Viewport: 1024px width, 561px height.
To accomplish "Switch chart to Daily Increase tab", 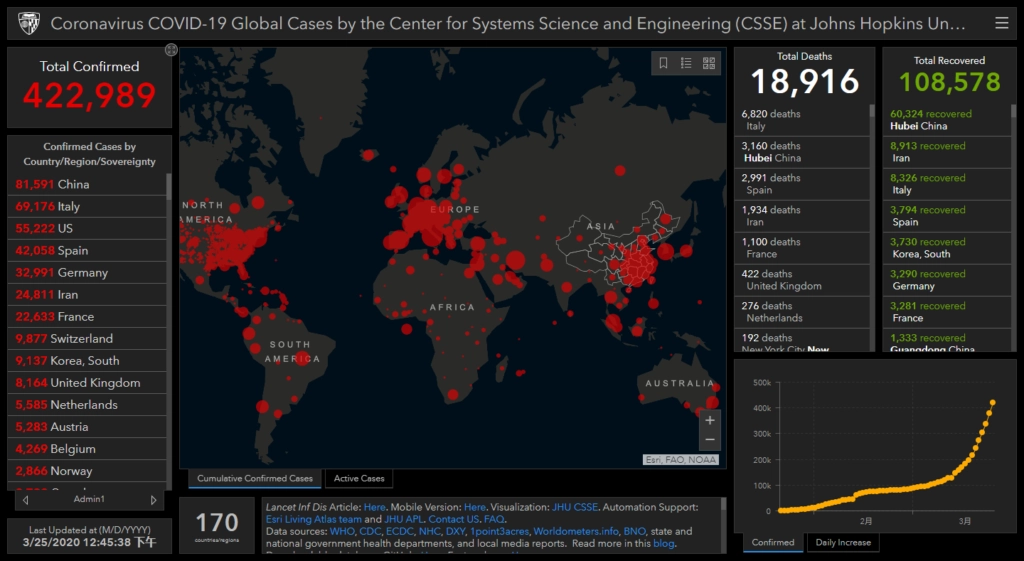I will click(842, 543).
